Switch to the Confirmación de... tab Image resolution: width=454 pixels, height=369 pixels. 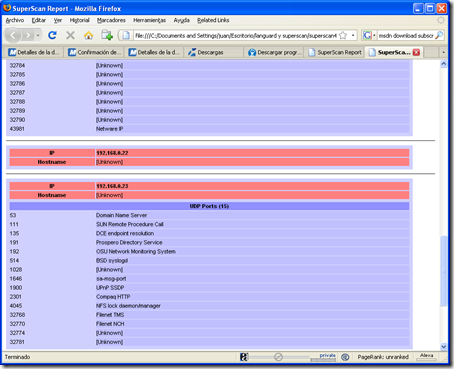(95, 52)
